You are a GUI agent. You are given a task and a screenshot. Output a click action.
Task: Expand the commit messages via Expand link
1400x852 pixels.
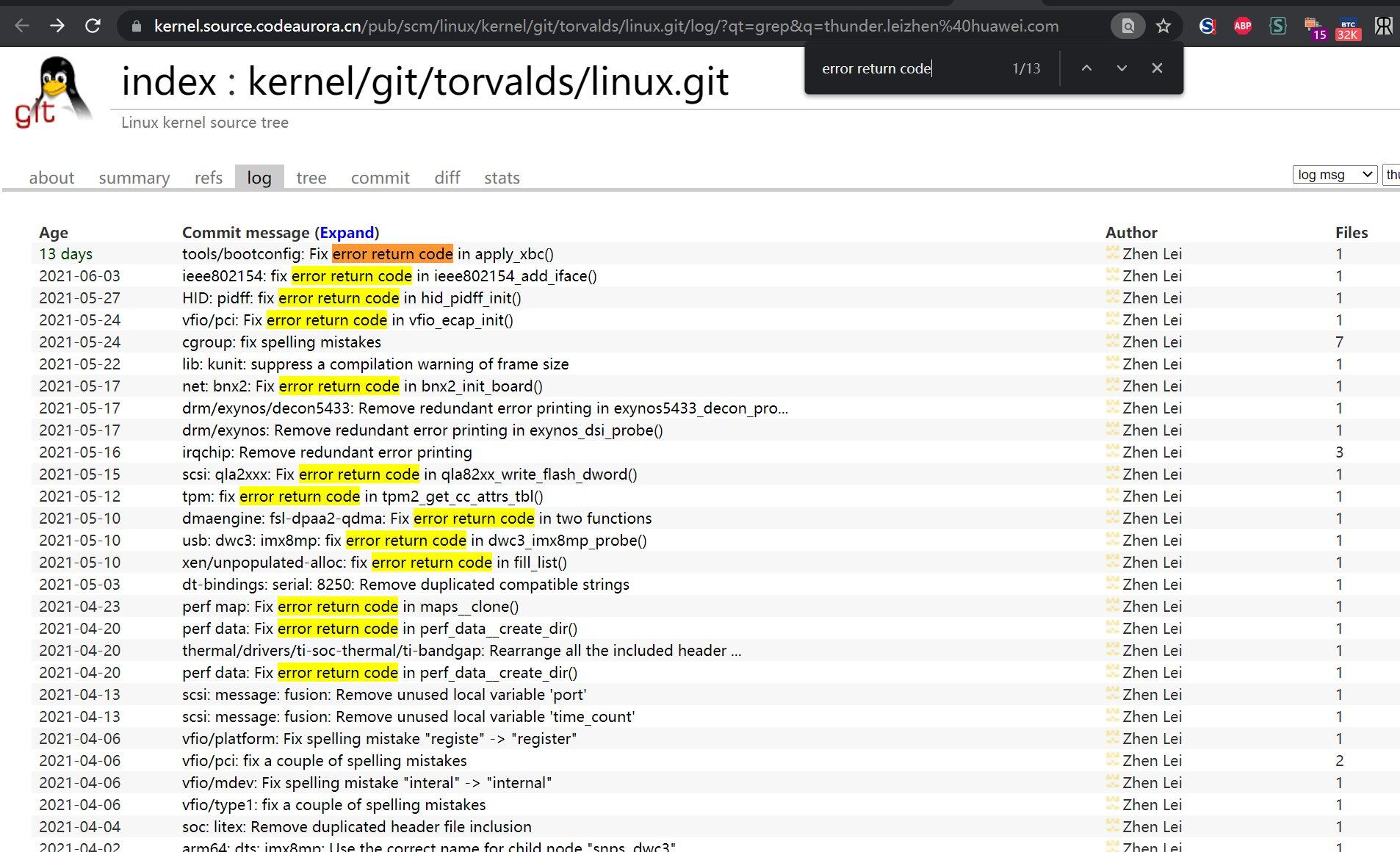point(347,233)
